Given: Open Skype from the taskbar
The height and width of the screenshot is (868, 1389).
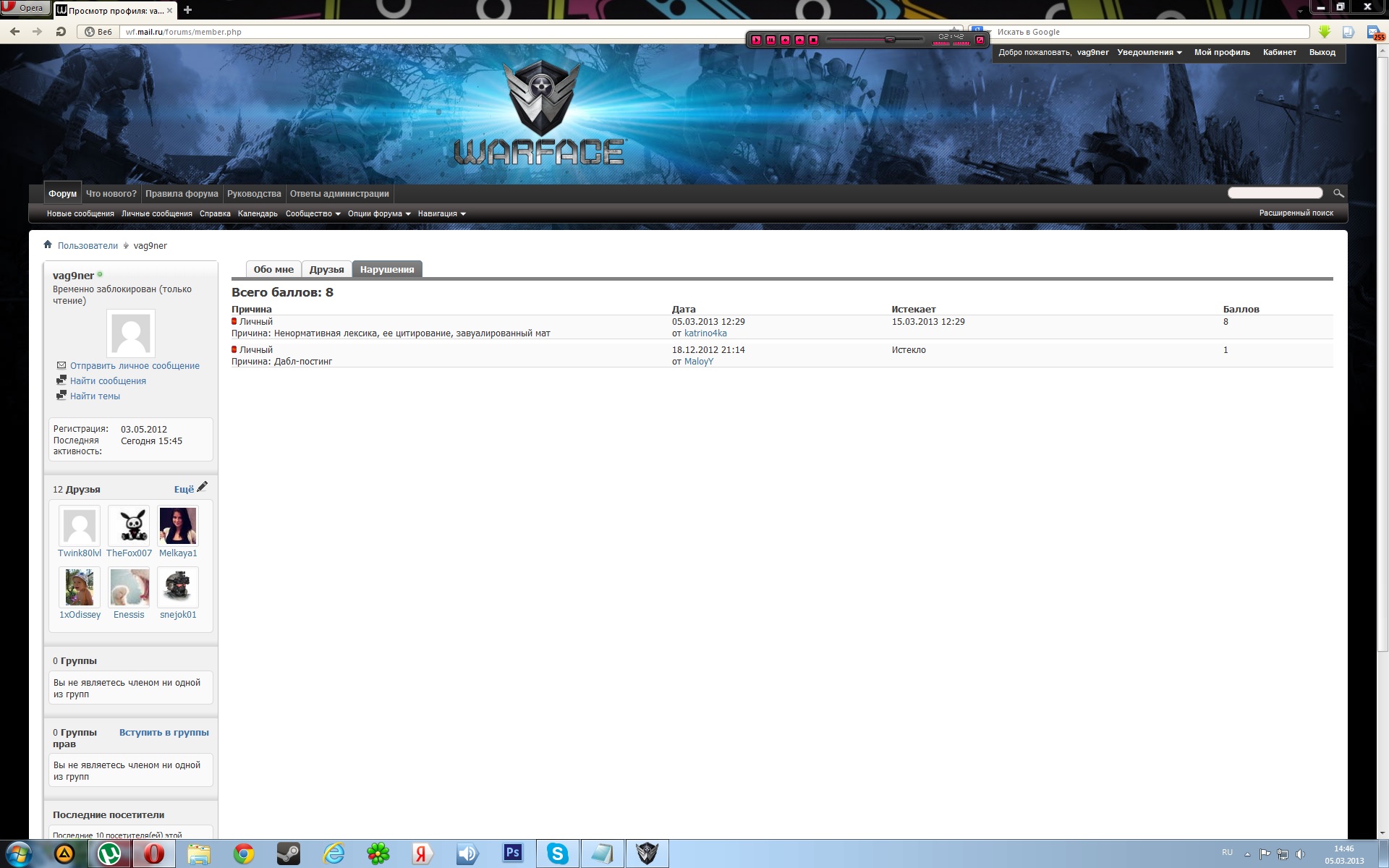Looking at the screenshot, I should tap(558, 854).
